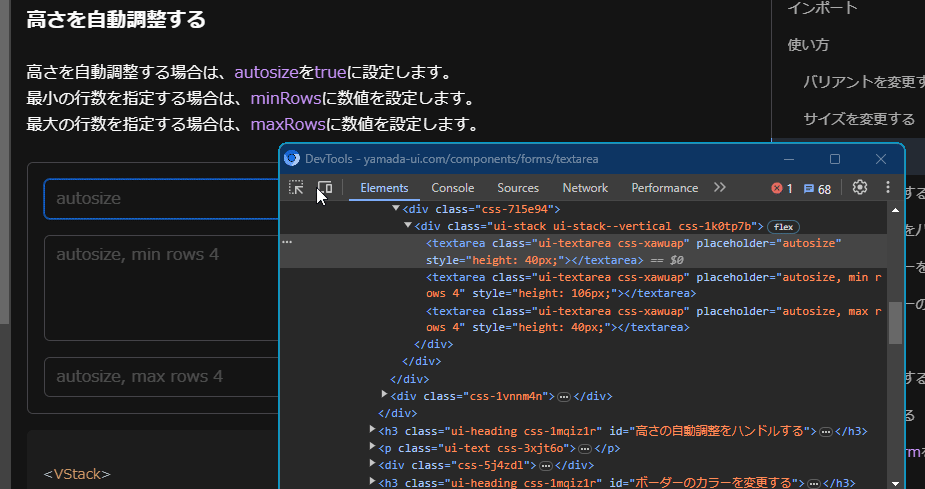Expand the h3 ボーダーのカラーを変更する node

tap(372, 480)
